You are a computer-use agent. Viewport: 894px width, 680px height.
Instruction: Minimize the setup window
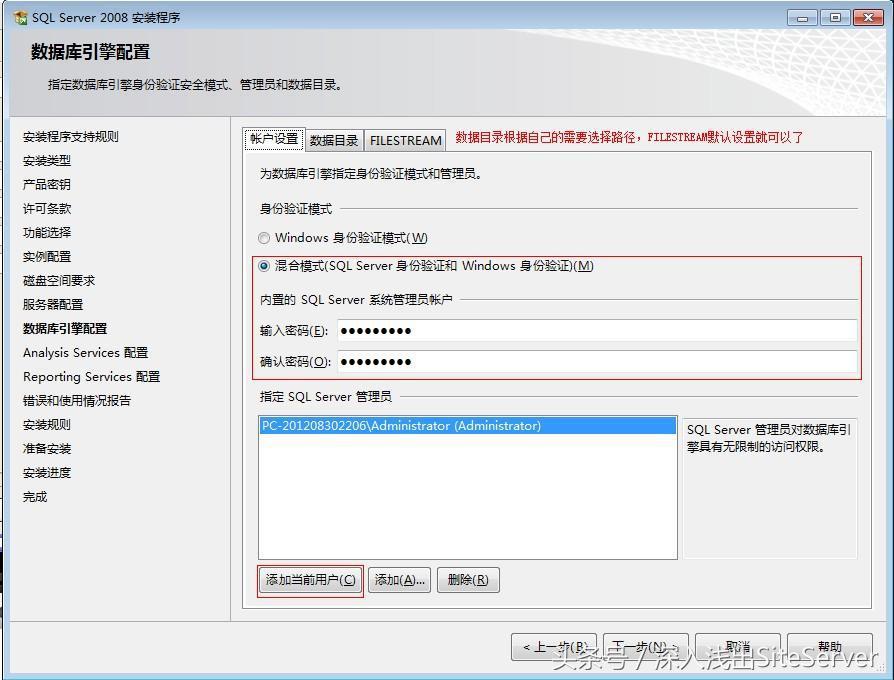tap(802, 18)
